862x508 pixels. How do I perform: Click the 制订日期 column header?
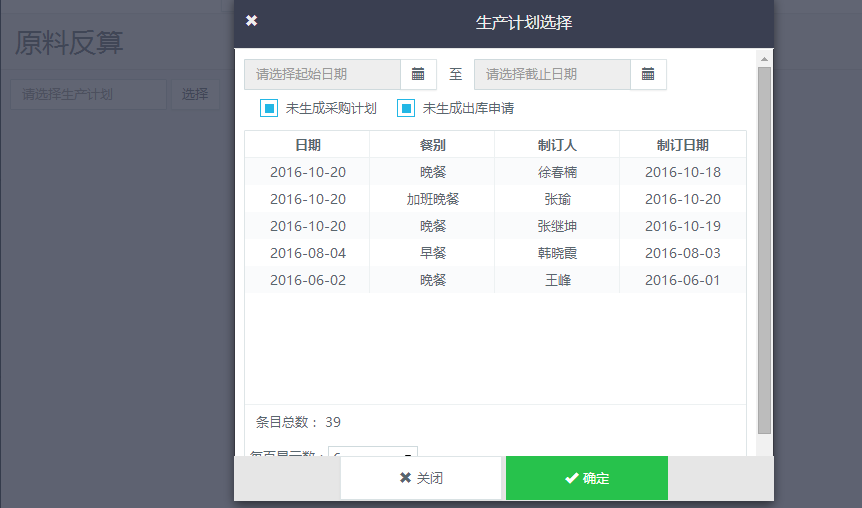[682, 145]
